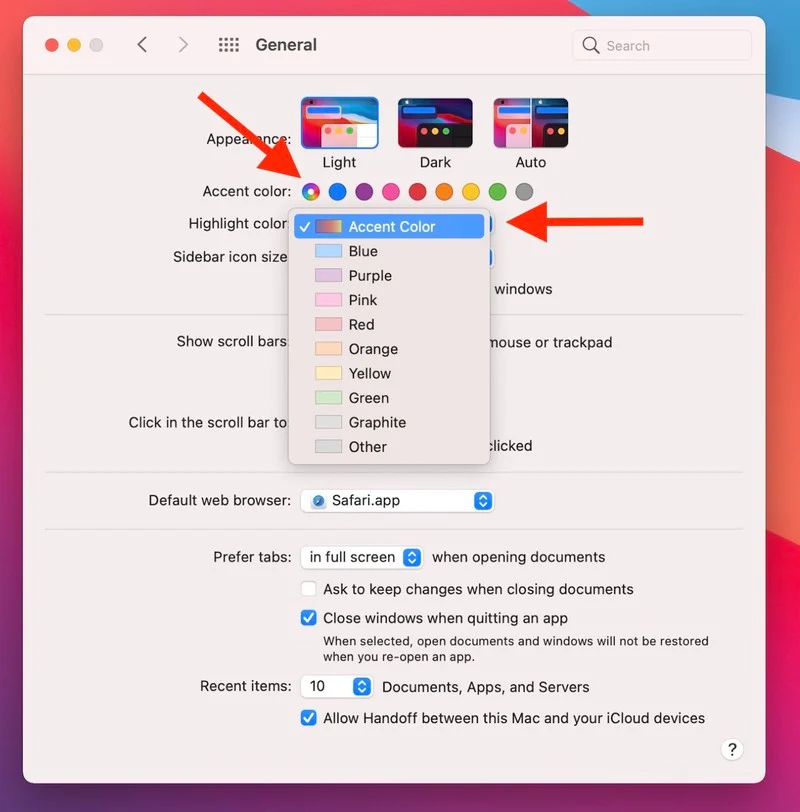Click the forward navigation arrow
The image size is (800, 812).
[182, 45]
